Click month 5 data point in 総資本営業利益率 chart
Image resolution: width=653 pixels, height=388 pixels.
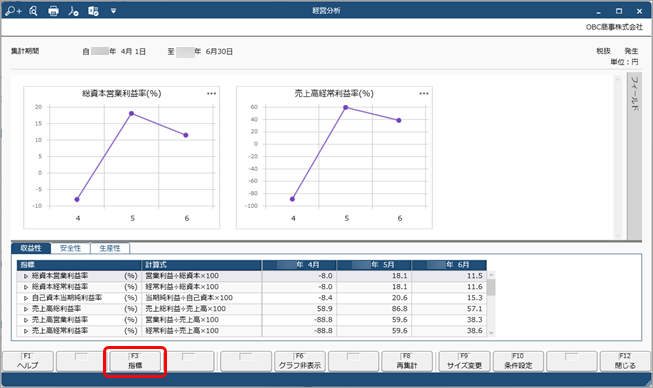point(132,113)
